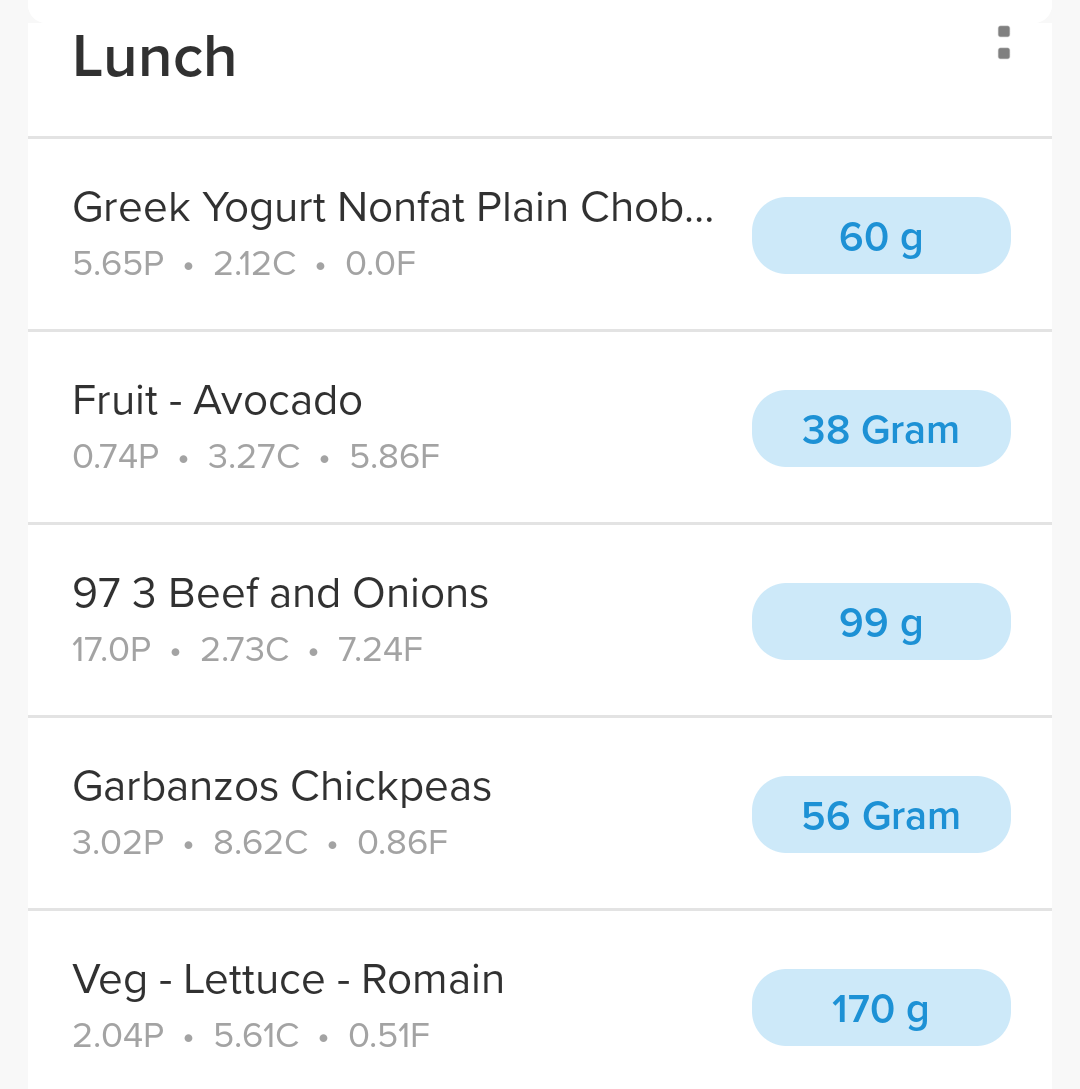This screenshot has width=1080, height=1089.
Task: Tap the avocado macros 0.74P 3.27C 5.86F
Action: coord(256,457)
